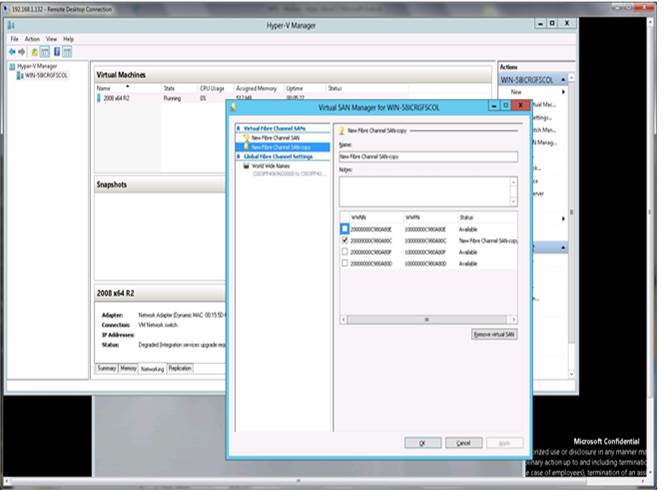Open the Action menu
Viewport: 666px width, 491px height.
(x=31, y=39)
